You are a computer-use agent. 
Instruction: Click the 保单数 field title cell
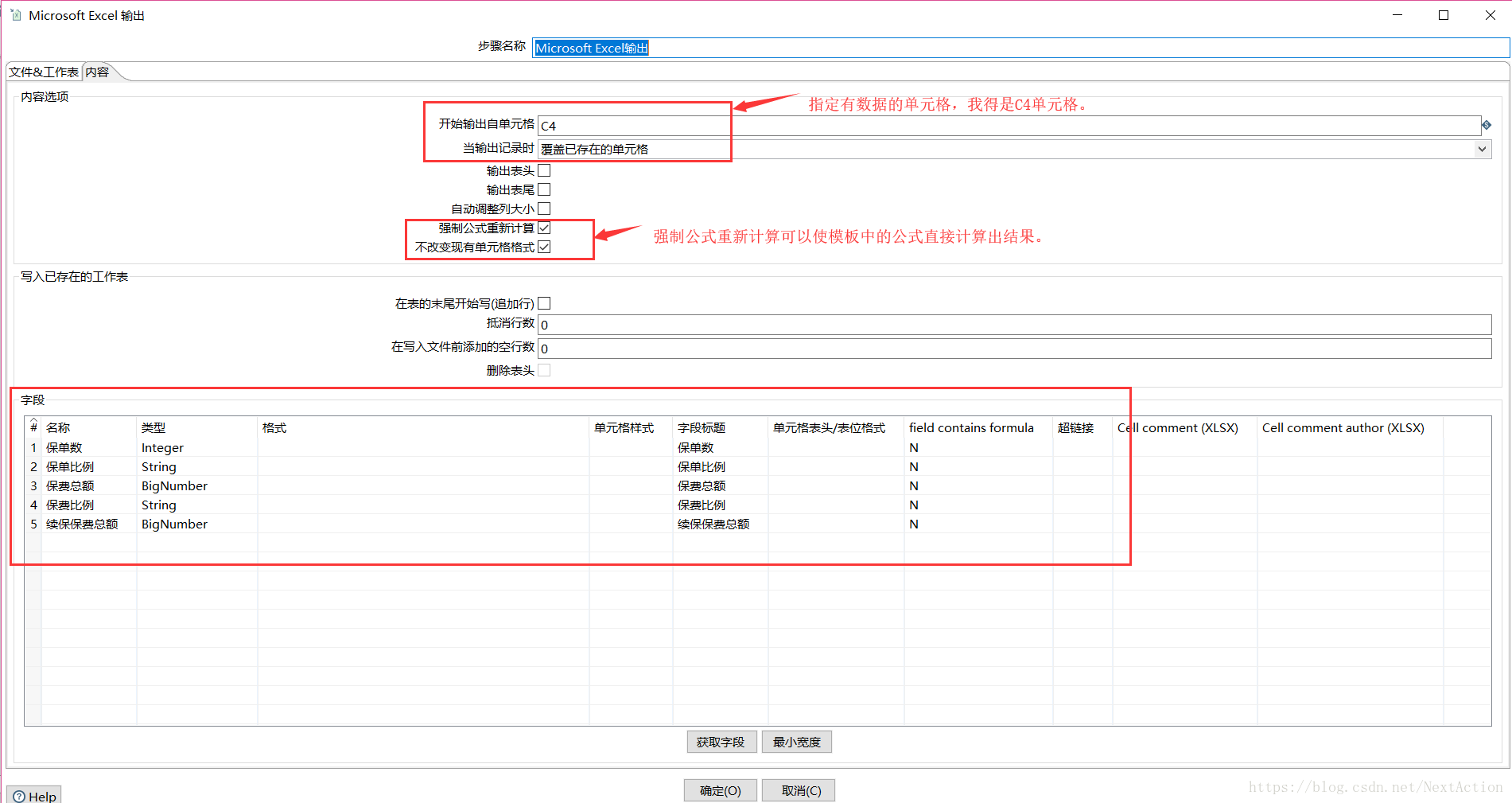click(721, 447)
